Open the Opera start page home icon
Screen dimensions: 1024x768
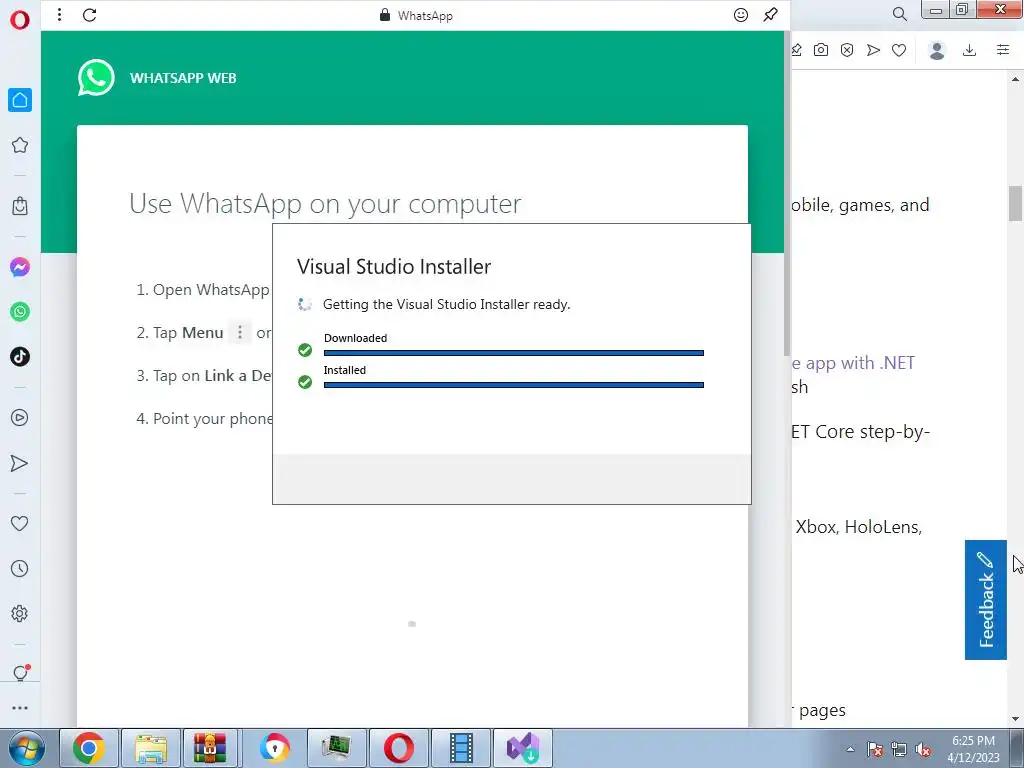click(x=20, y=100)
